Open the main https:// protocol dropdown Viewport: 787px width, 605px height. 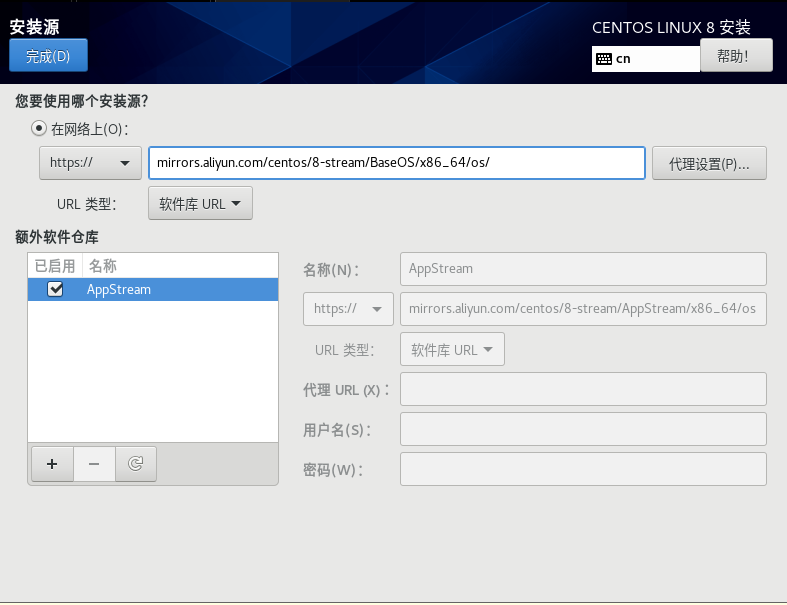[x=90, y=163]
